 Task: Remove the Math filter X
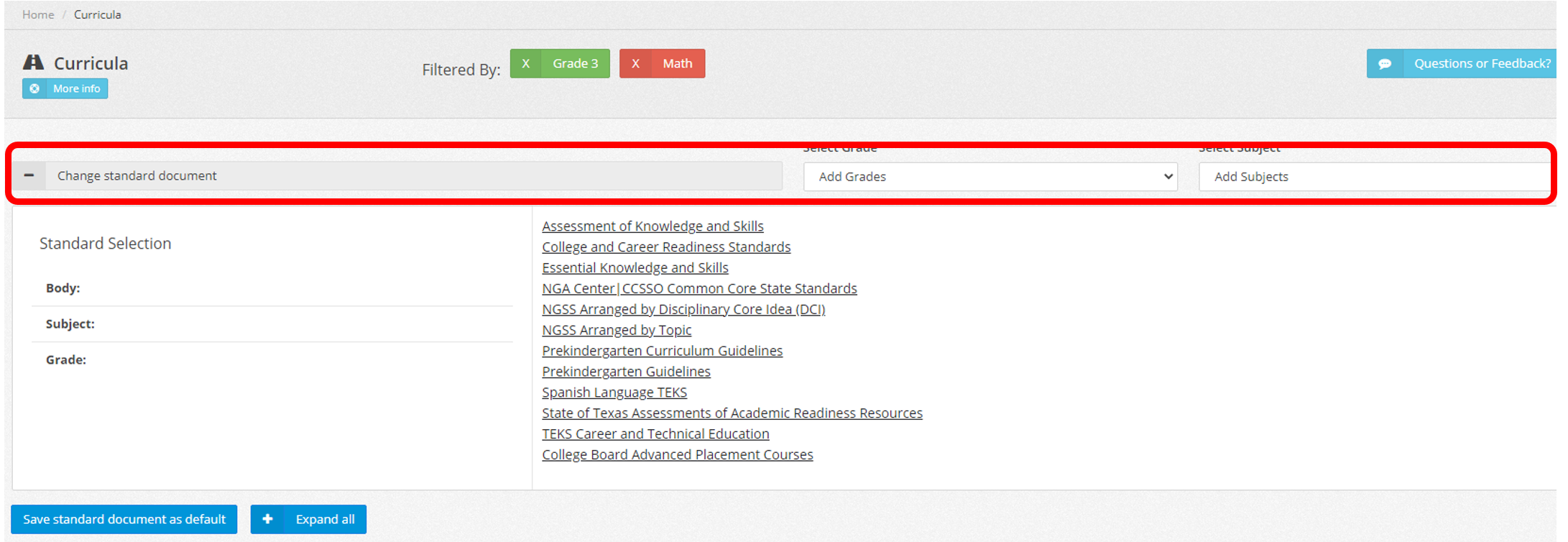(635, 63)
